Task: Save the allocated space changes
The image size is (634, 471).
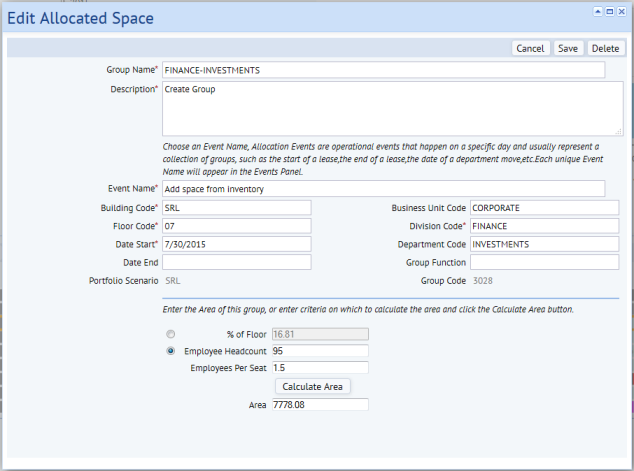Action: pyautogui.click(x=568, y=49)
